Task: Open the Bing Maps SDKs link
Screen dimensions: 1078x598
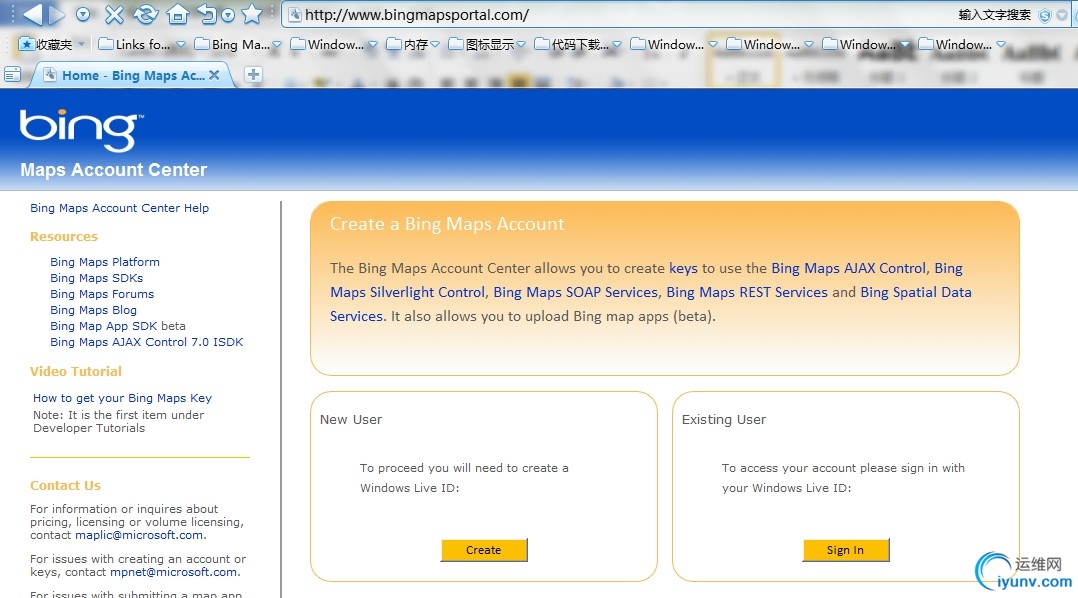Action: tap(96, 278)
